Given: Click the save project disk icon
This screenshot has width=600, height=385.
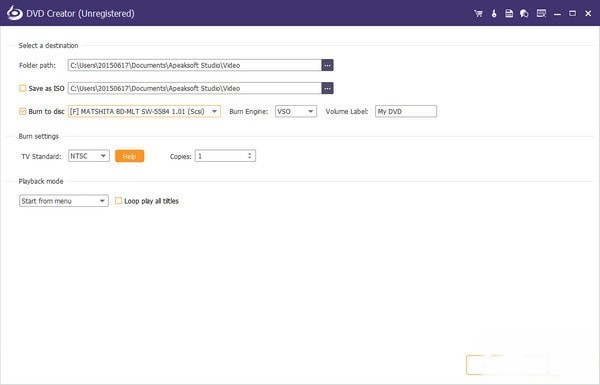Looking at the screenshot, I should coord(509,14).
